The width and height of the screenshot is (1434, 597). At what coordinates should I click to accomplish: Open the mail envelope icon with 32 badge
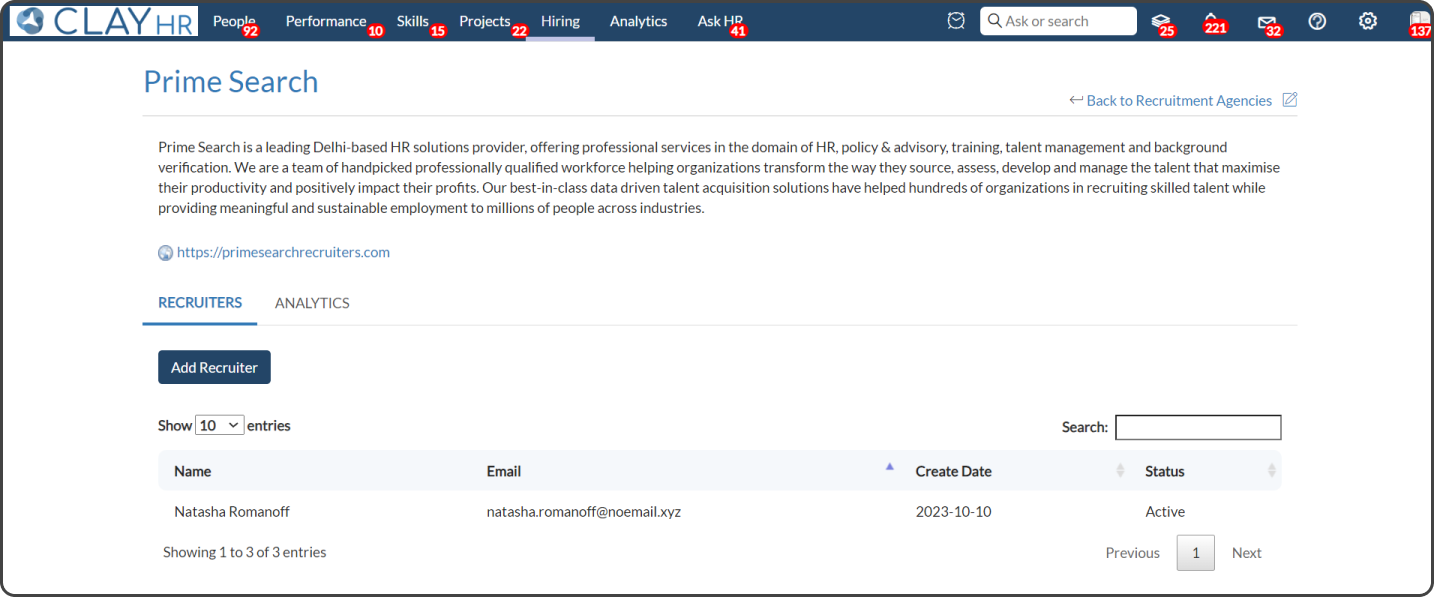pos(1267,21)
